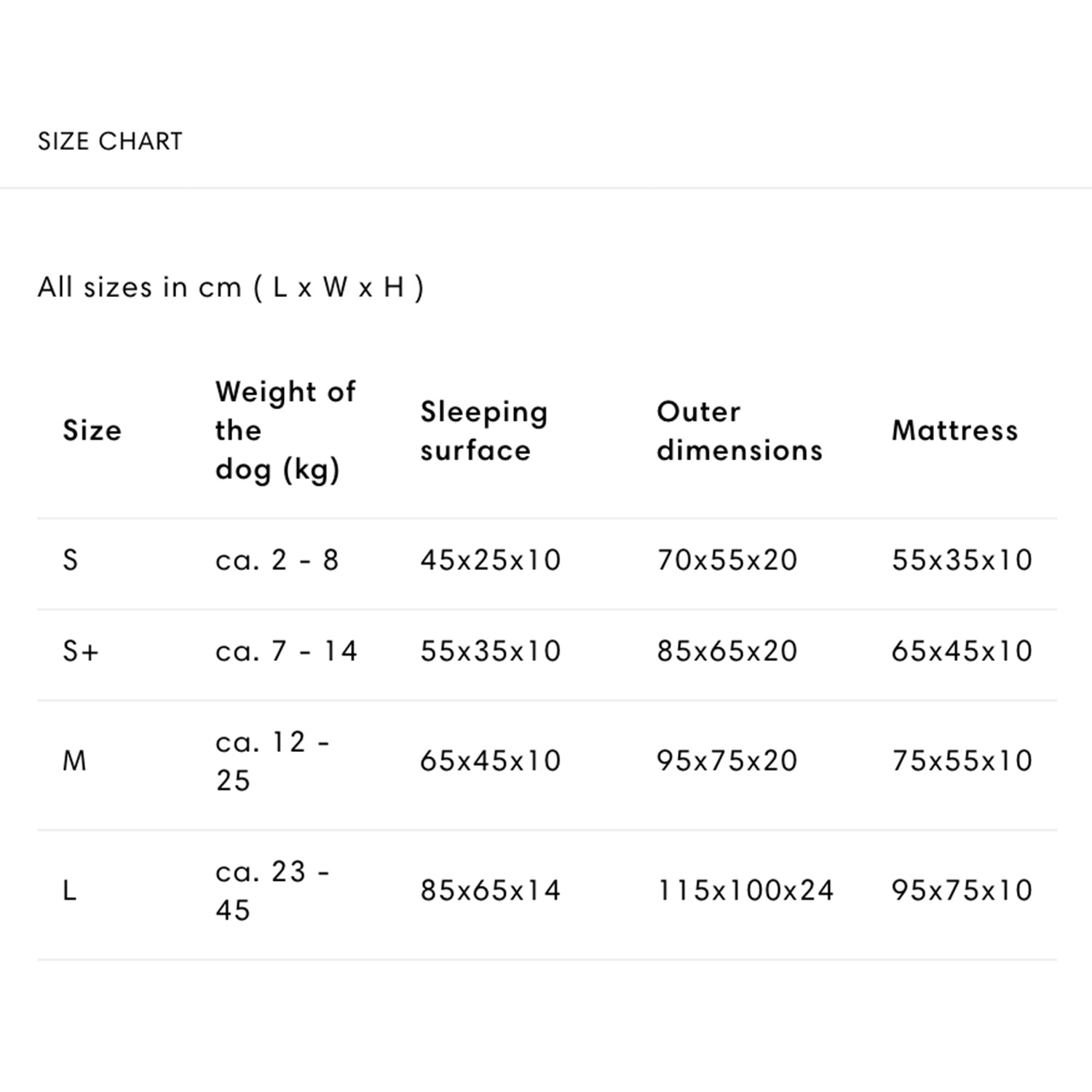Click weight value 'ca. 7 - 14'
The image size is (1092, 1092).
pyautogui.click(x=286, y=651)
